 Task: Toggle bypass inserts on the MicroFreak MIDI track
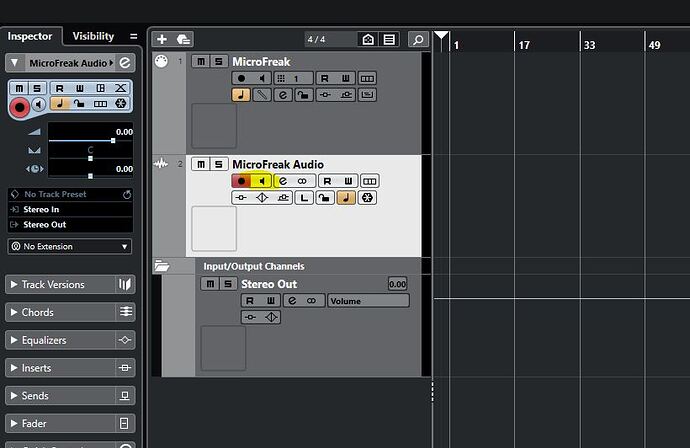[x=325, y=95]
